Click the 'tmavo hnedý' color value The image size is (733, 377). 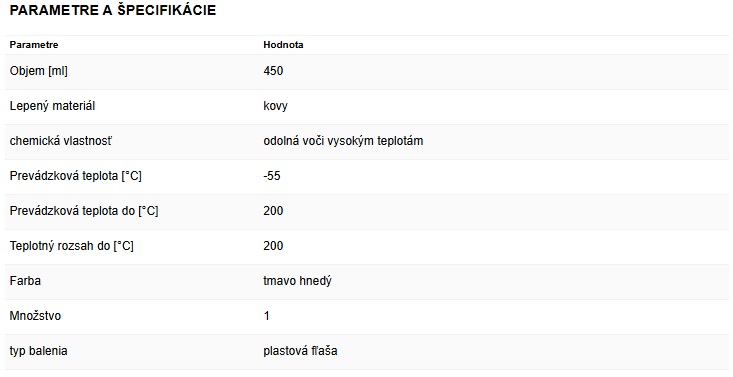pos(297,281)
